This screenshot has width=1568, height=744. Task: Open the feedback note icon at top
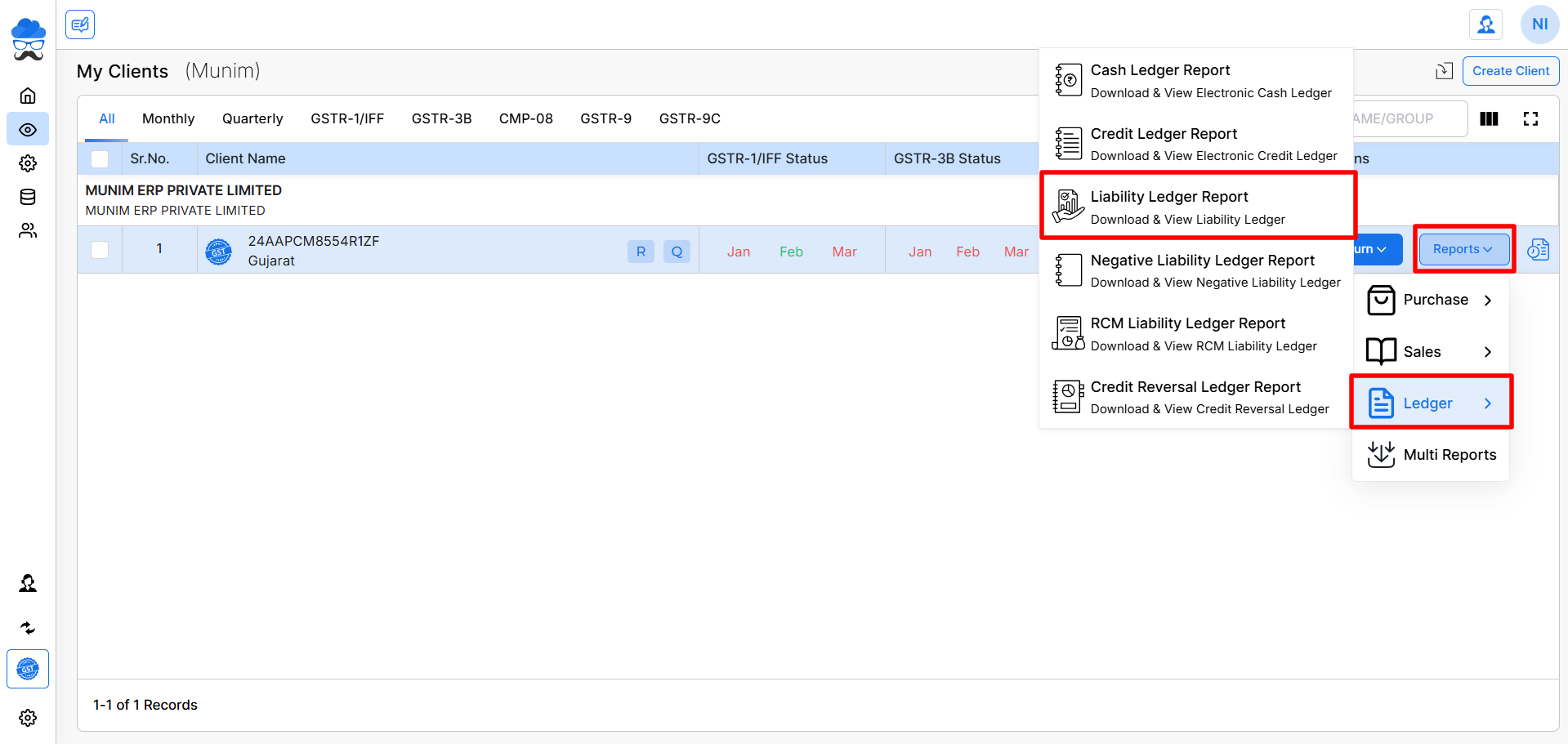(80, 25)
